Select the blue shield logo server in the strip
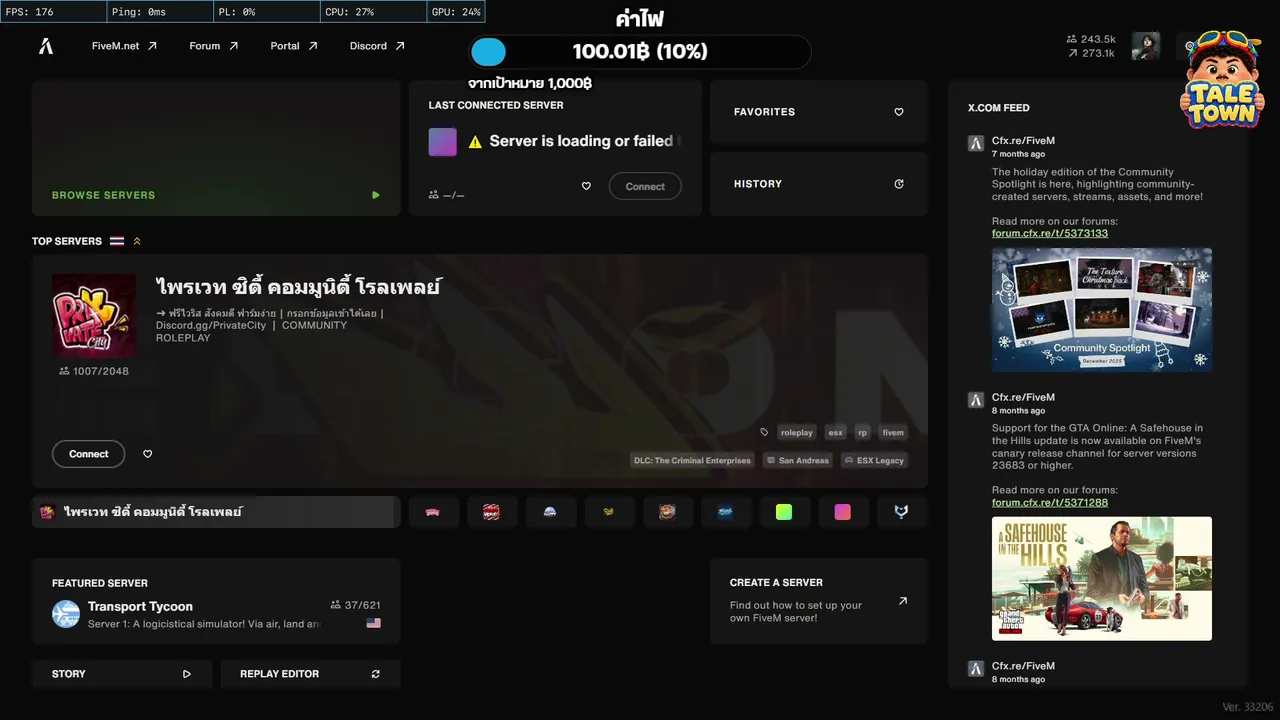The image size is (1280, 720). click(901, 512)
